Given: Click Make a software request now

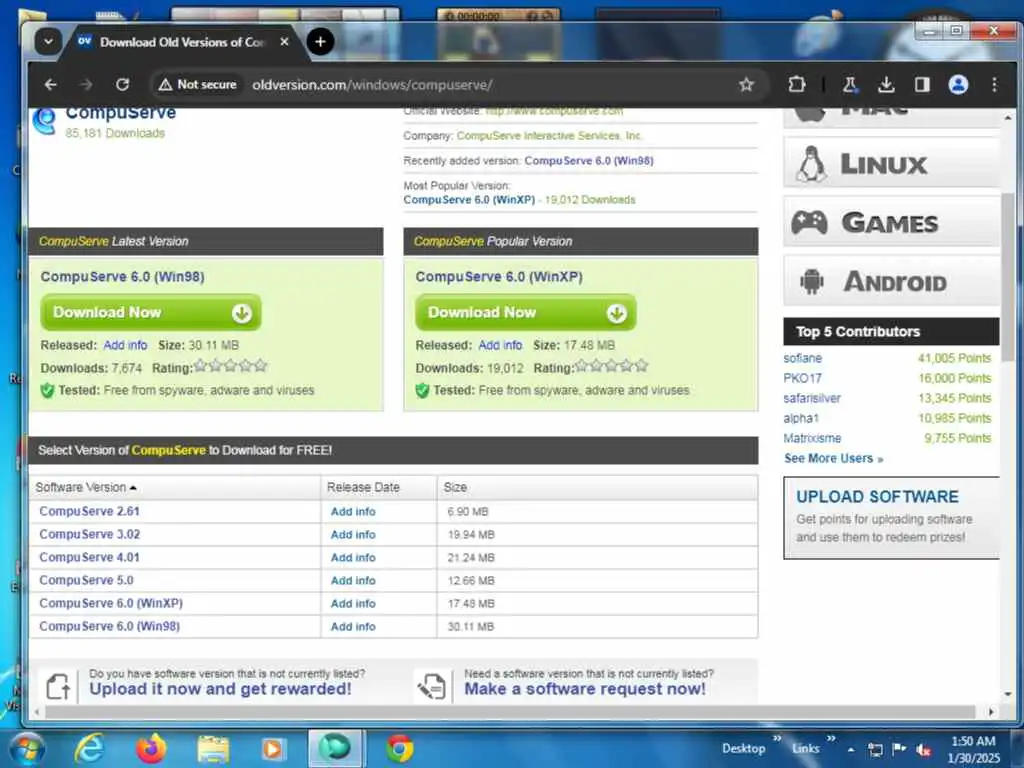Looking at the screenshot, I should (584, 689).
